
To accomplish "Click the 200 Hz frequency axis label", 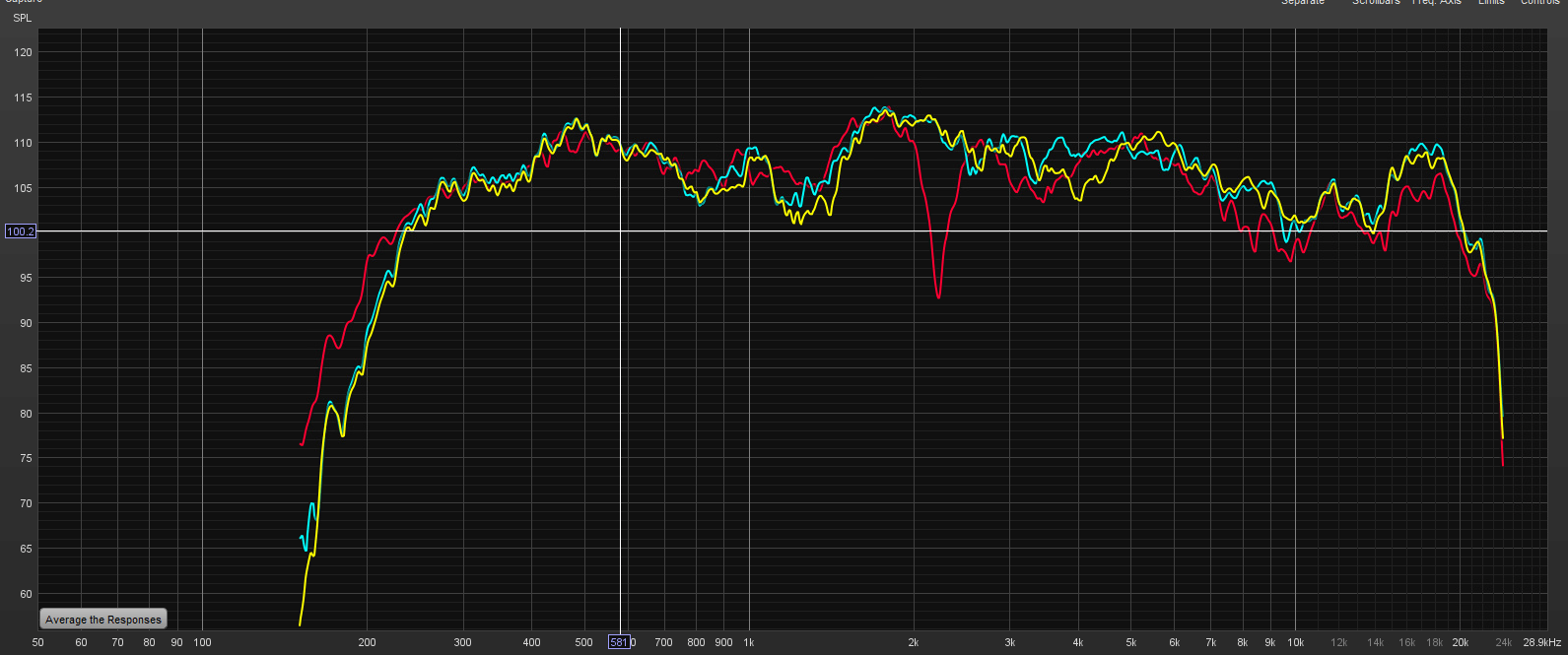I will 367,642.
